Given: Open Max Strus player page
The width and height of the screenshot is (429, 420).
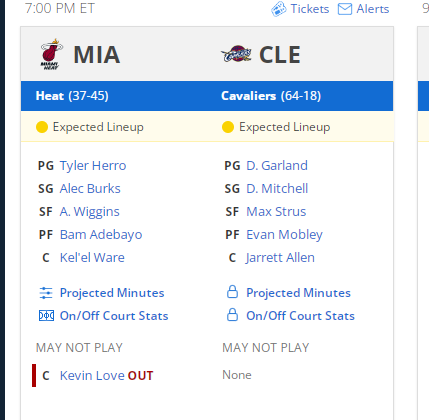Looking at the screenshot, I should pos(276,212).
